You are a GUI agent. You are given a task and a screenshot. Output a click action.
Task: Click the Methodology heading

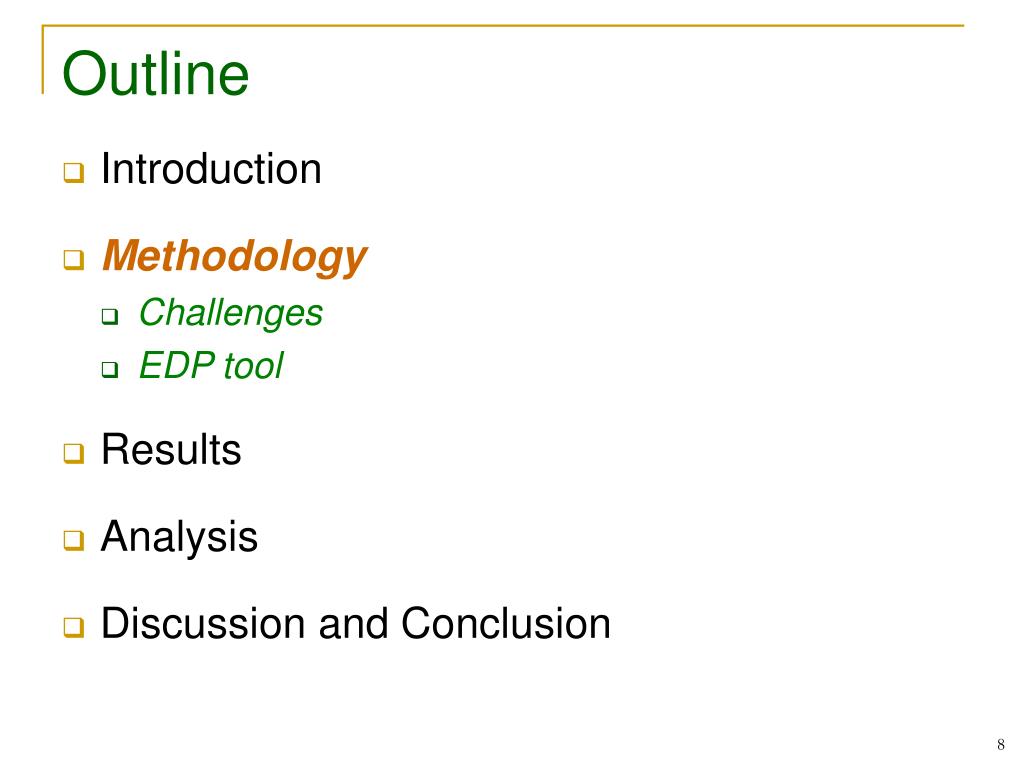click(x=234, y=257)
